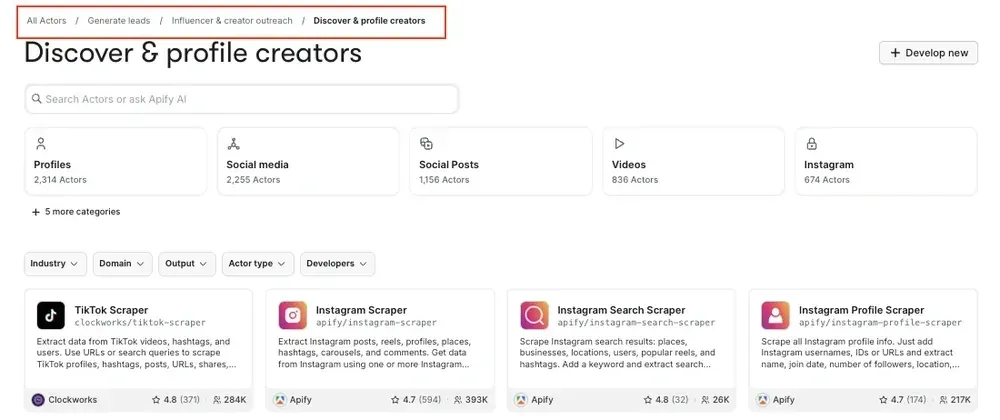
Task: Click Apify avatar on Instagram Search Scraper card
Action: click(x=521, y=400)
